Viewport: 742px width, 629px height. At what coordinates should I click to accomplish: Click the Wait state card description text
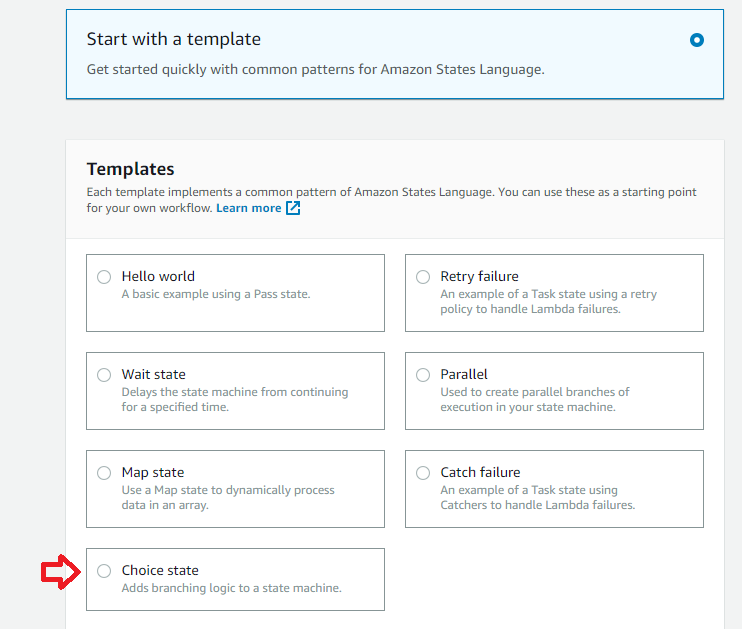(x=234, y=400)
